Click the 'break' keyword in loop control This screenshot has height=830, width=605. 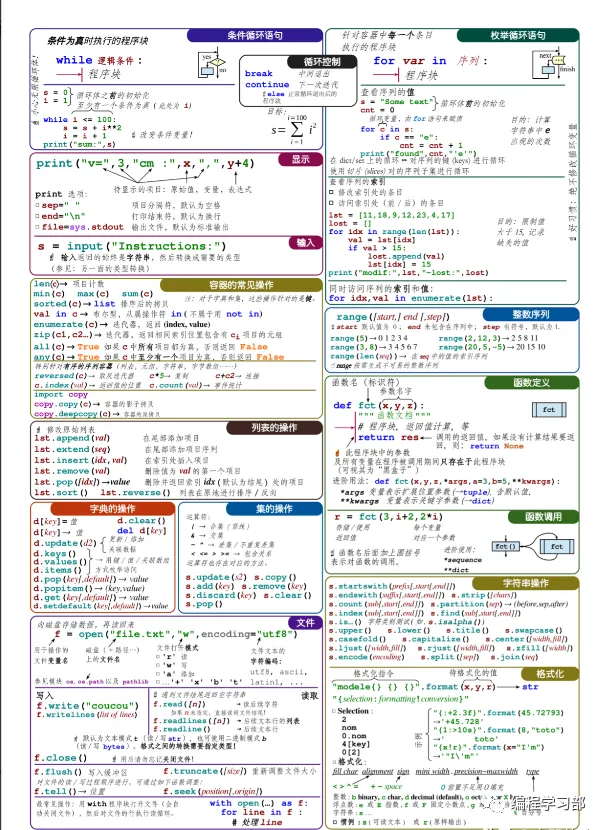(259, 74)
